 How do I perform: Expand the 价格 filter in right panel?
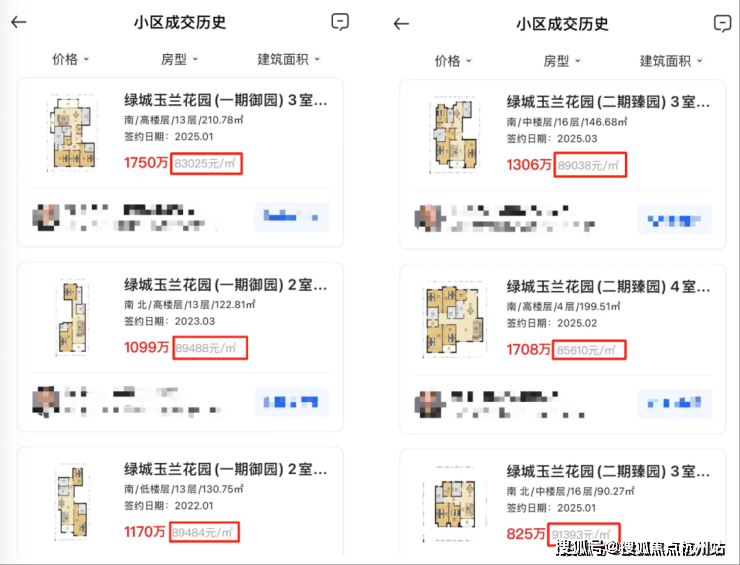click(x=453, y=60)
